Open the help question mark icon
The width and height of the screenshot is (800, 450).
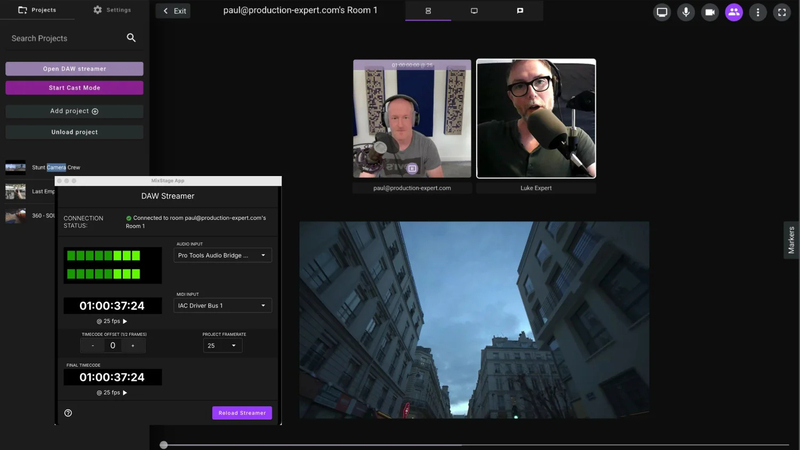click(x=68, y=413)
